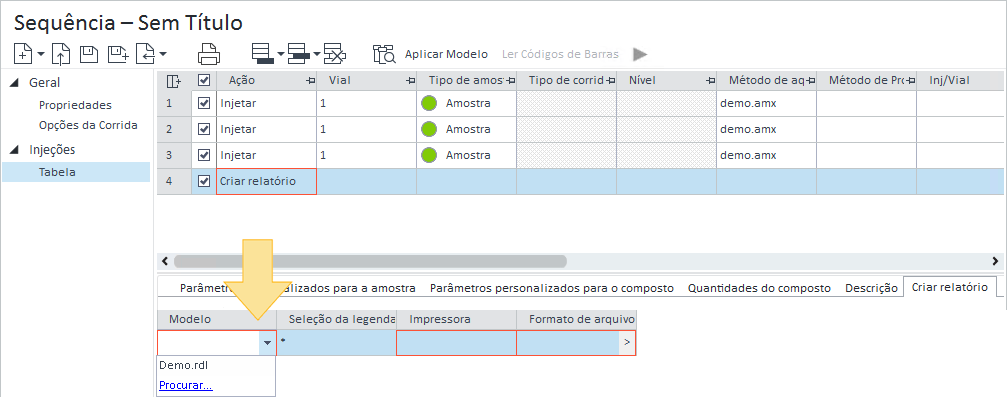1007x397 pixels.
Task: Collapse the Injeções tree section
Action: tap(15, 150)
